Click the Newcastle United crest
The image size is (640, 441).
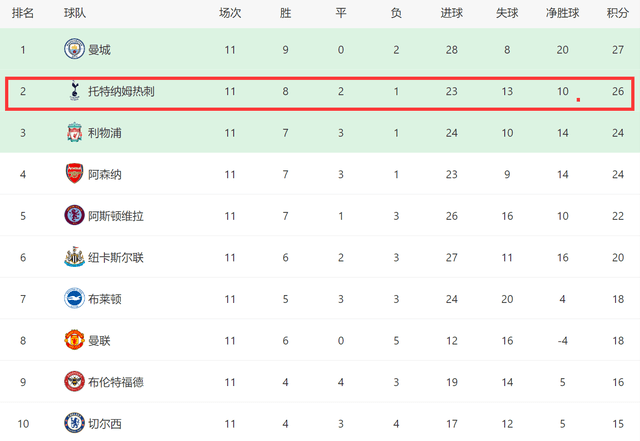(x=74, y=257)
